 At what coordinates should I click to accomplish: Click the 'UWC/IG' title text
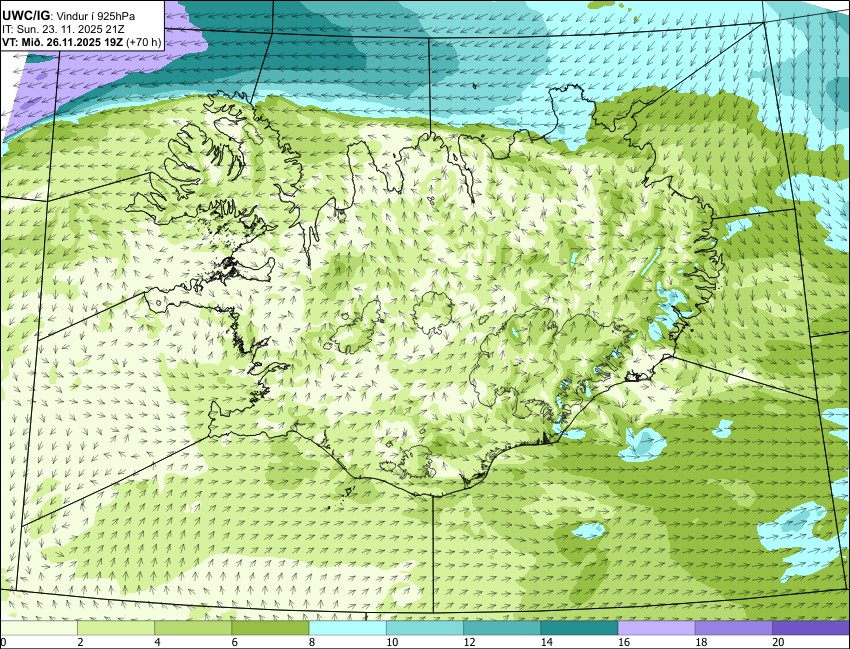[x=25, y=15]
